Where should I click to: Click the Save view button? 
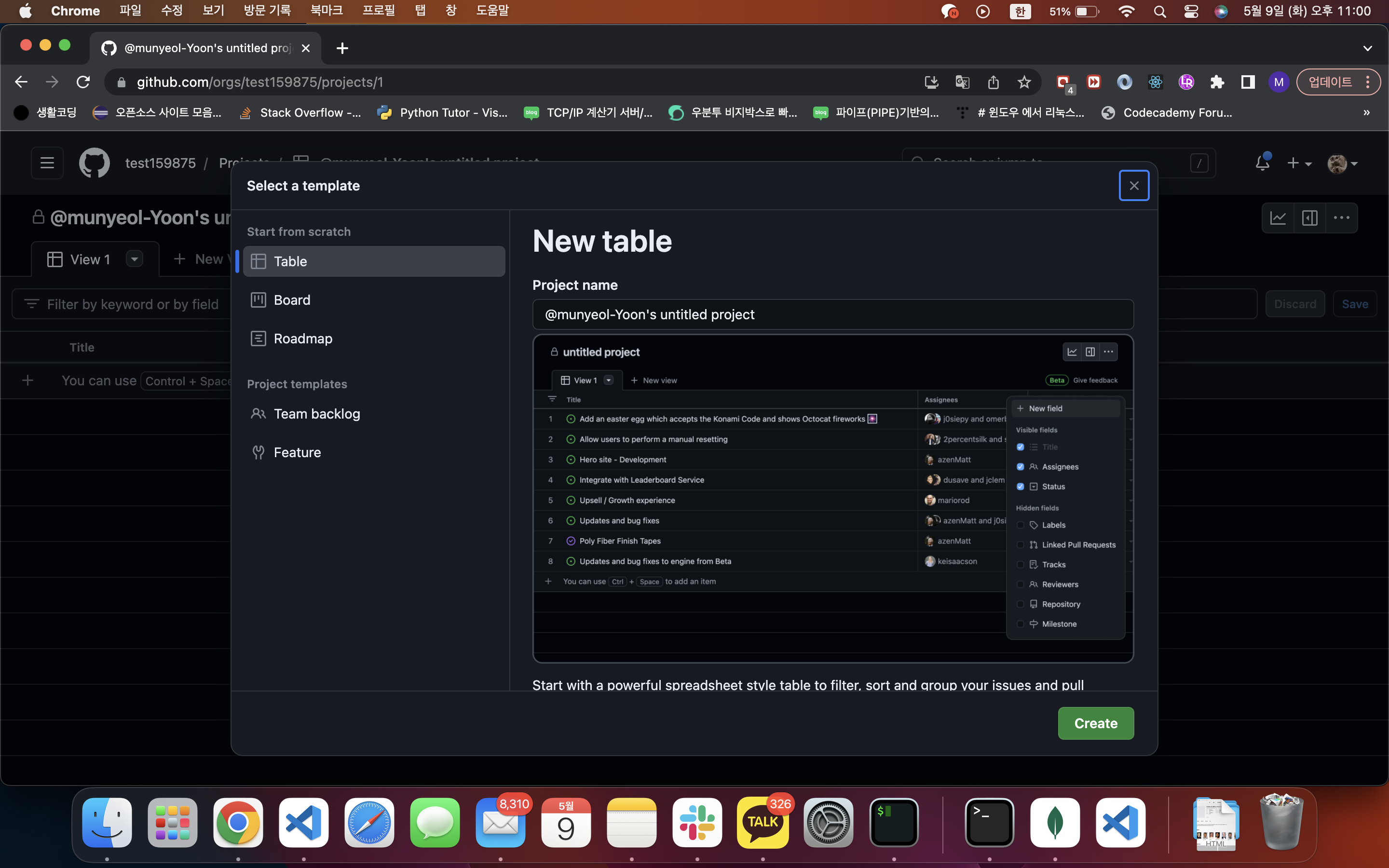pyautogui.click(x=1355, y=304)
